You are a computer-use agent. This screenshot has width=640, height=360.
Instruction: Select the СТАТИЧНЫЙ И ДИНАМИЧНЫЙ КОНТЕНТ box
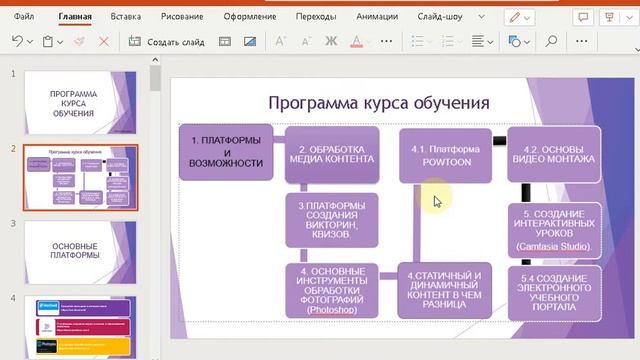[444, 290]
